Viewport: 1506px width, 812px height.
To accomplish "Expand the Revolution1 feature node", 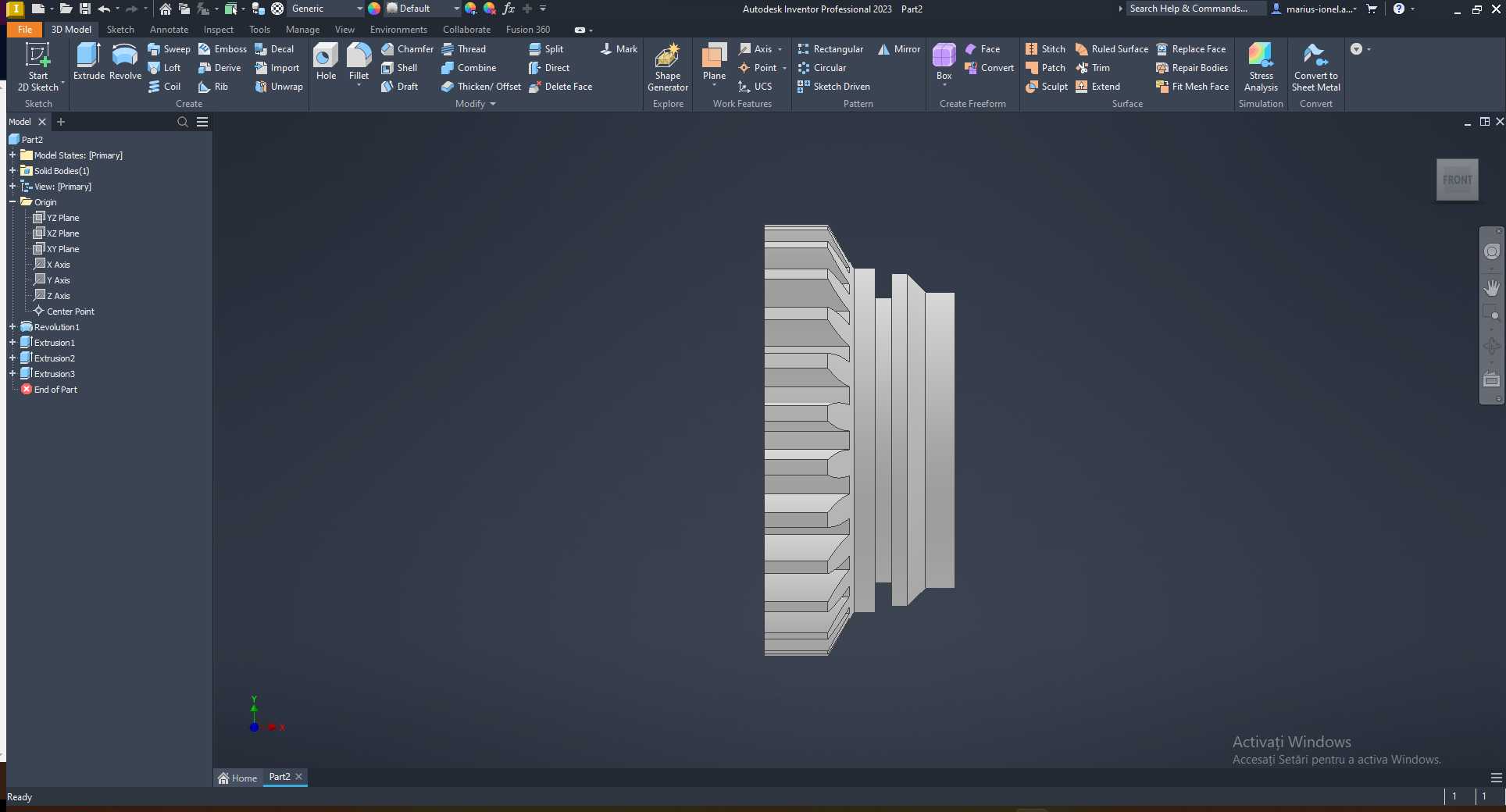I will click(12, 327).
